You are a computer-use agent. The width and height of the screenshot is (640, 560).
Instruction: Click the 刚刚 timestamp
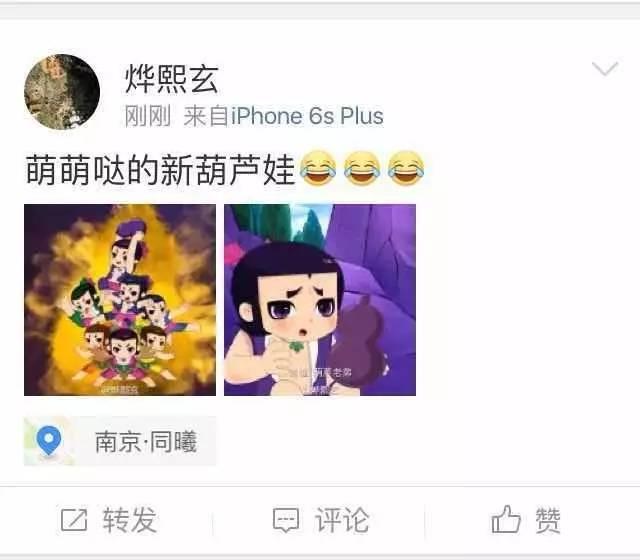pyautogui.click(x=148, y=116)
